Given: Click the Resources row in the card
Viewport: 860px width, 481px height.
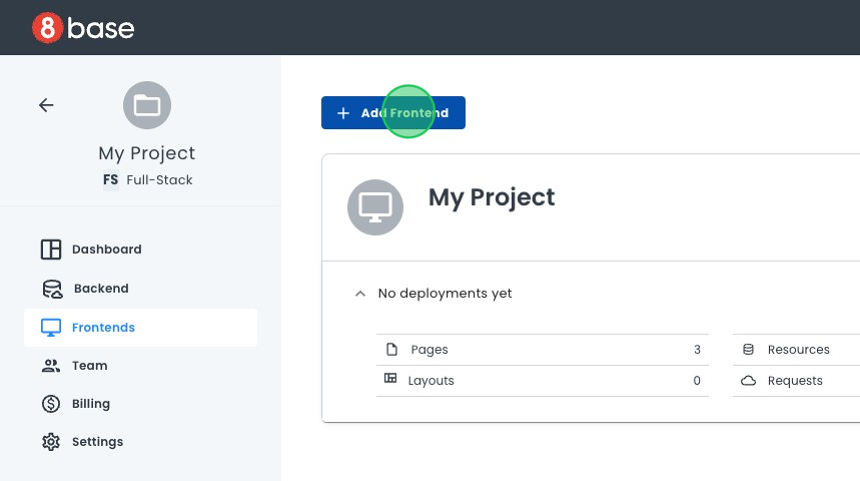Looking at the screenshot, I should [x=798, y=350].
